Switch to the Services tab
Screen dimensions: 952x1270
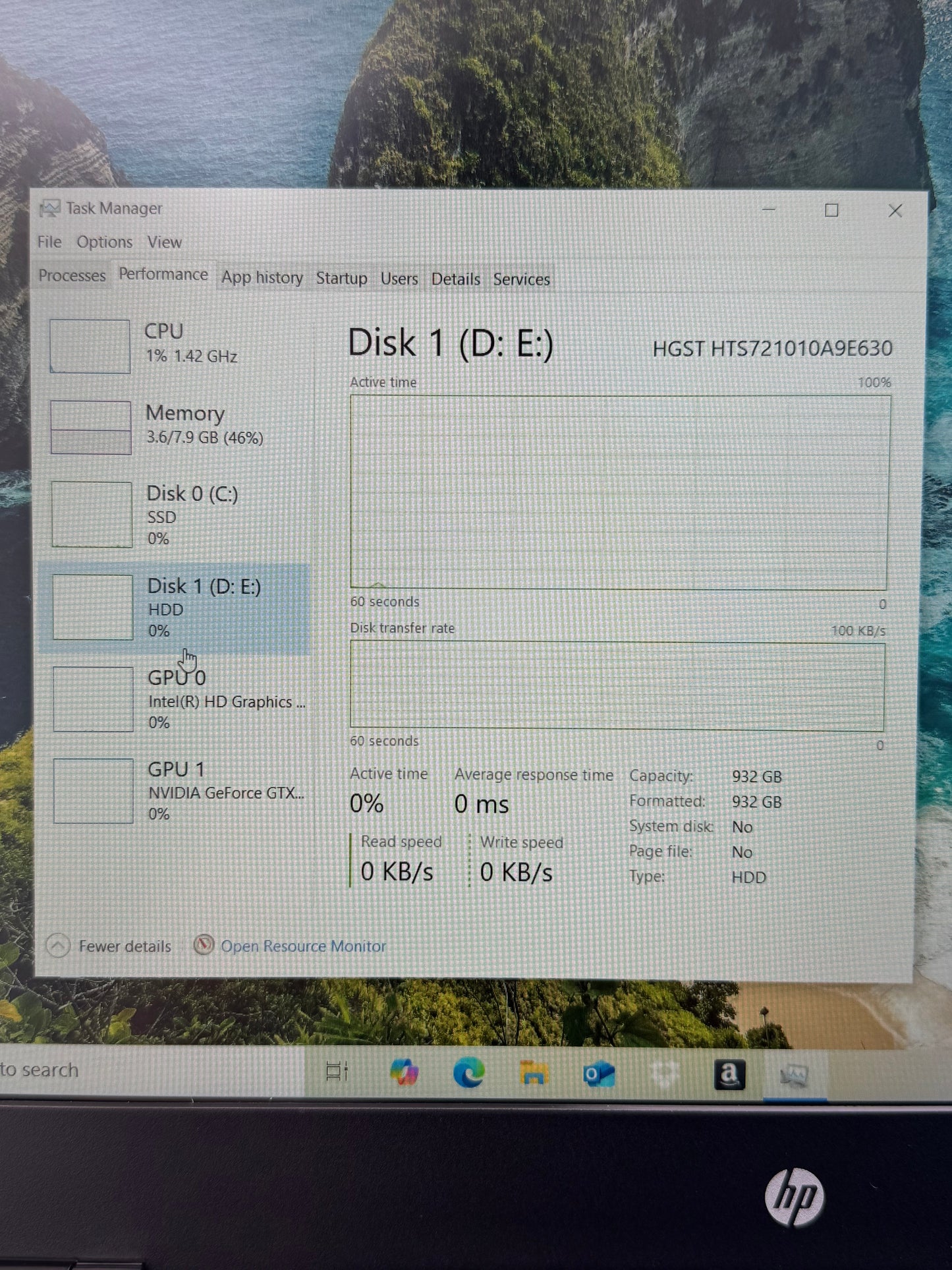point(521,279)
